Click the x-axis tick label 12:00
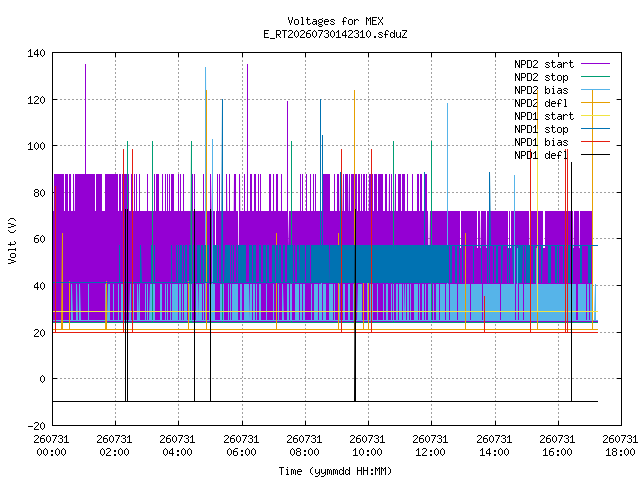This screenshot has height=480, width=640. [431, 453]
